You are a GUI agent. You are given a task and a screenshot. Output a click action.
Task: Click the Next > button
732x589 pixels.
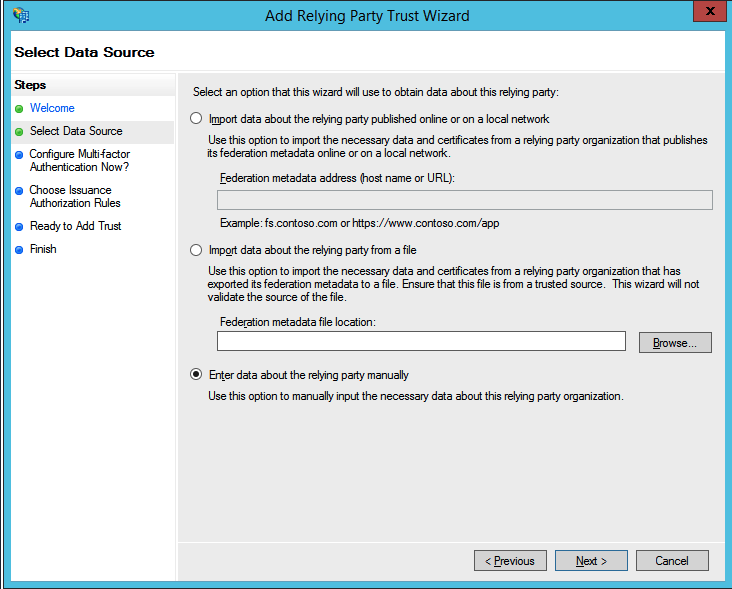(x=591, y=561)
